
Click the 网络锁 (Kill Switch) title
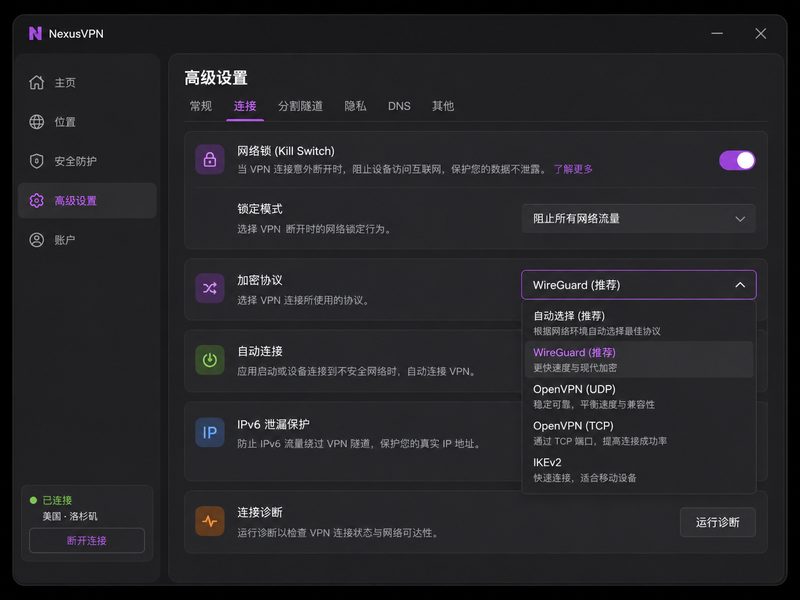[286, 151]
